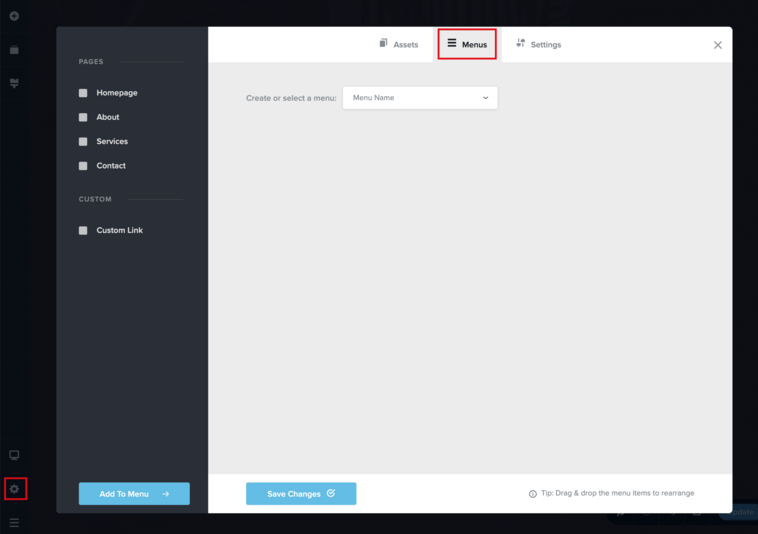Screen dimensions: 758x534
Task: Open the folder icon in left sidebar
Action: [14, 50]
